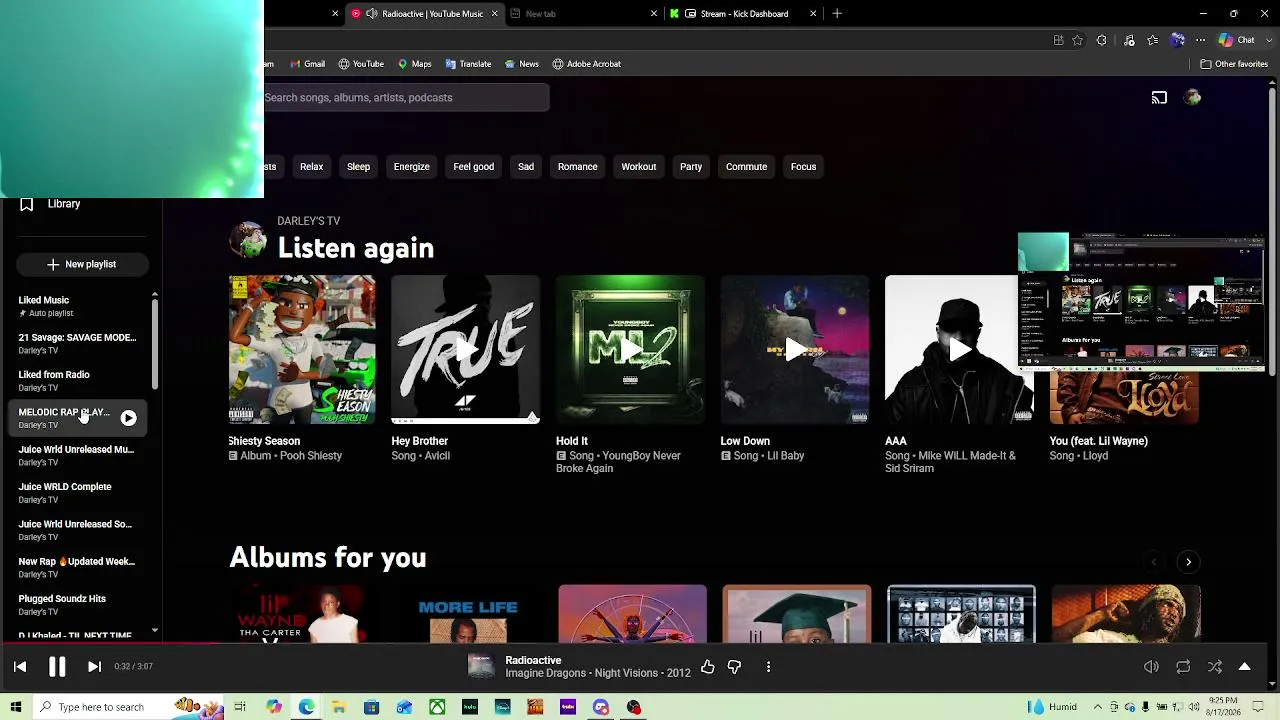Open the Translate bookmark
The width and height of the screenshot is (1280, 720).
[x=468, y=64]
